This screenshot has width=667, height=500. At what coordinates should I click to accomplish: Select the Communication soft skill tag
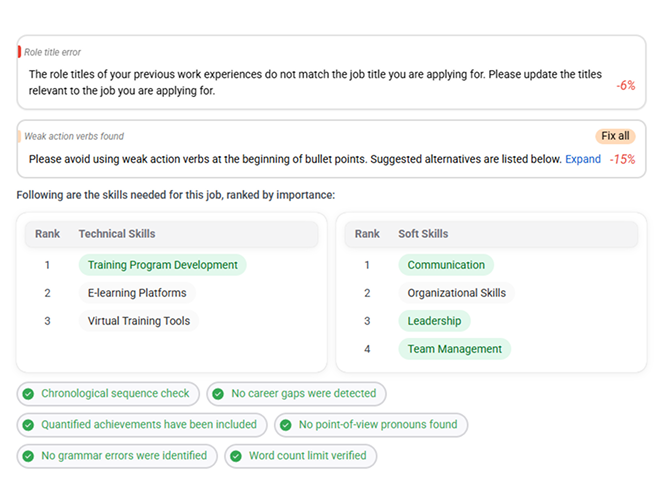point(446,265)
